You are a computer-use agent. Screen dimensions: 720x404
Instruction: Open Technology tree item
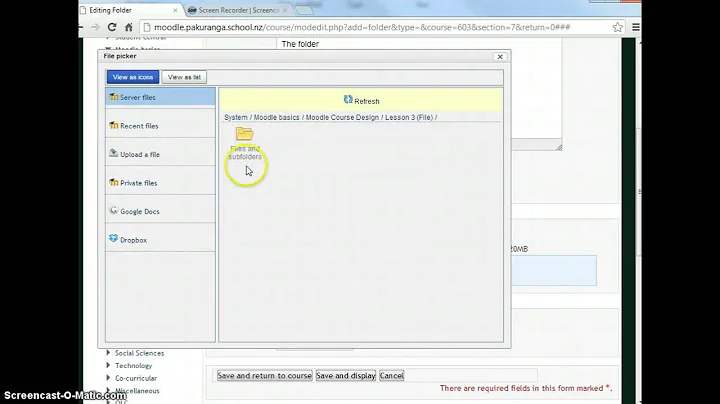(x=133, y=365)
